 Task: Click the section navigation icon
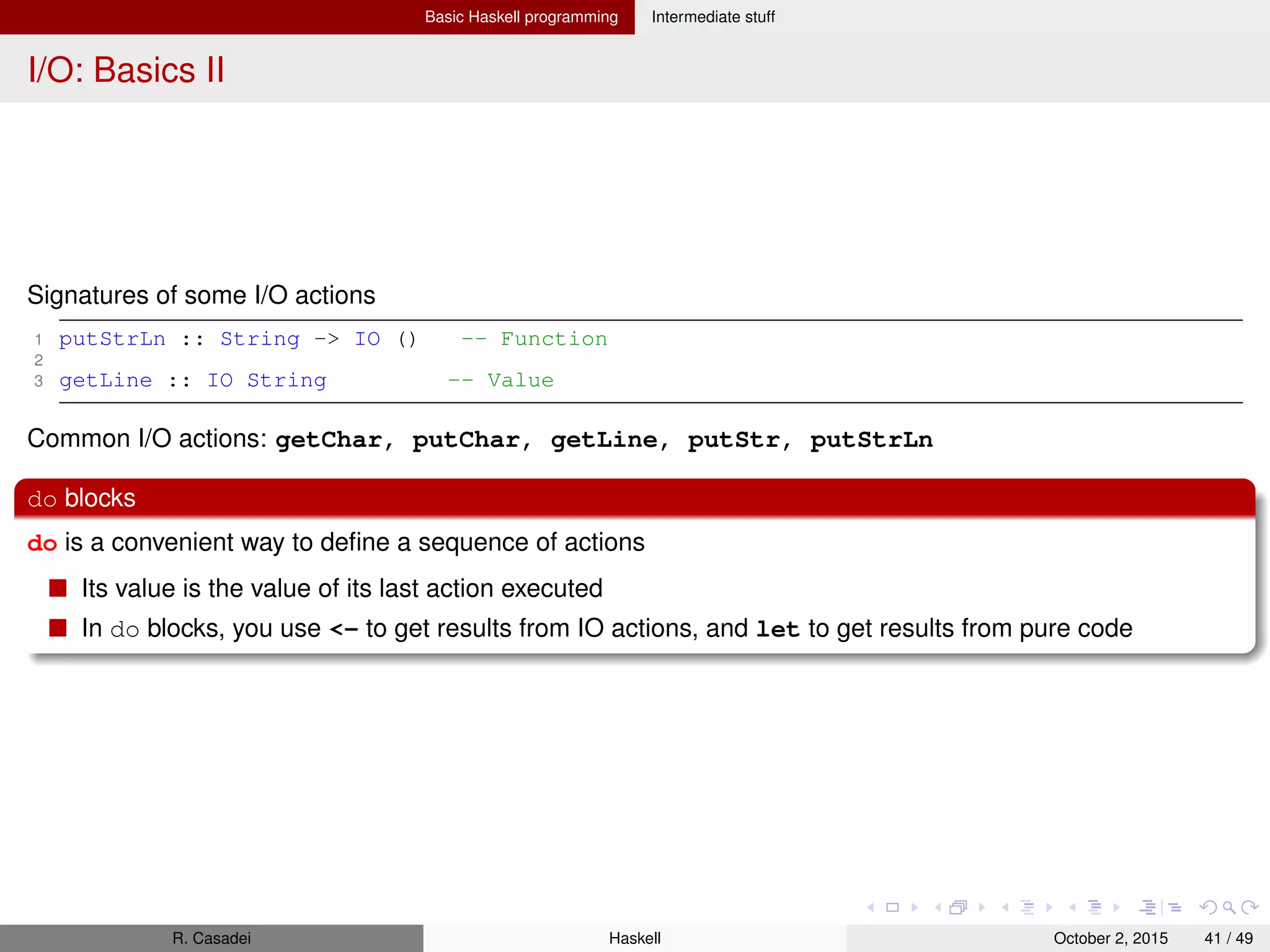[1095, 907]
